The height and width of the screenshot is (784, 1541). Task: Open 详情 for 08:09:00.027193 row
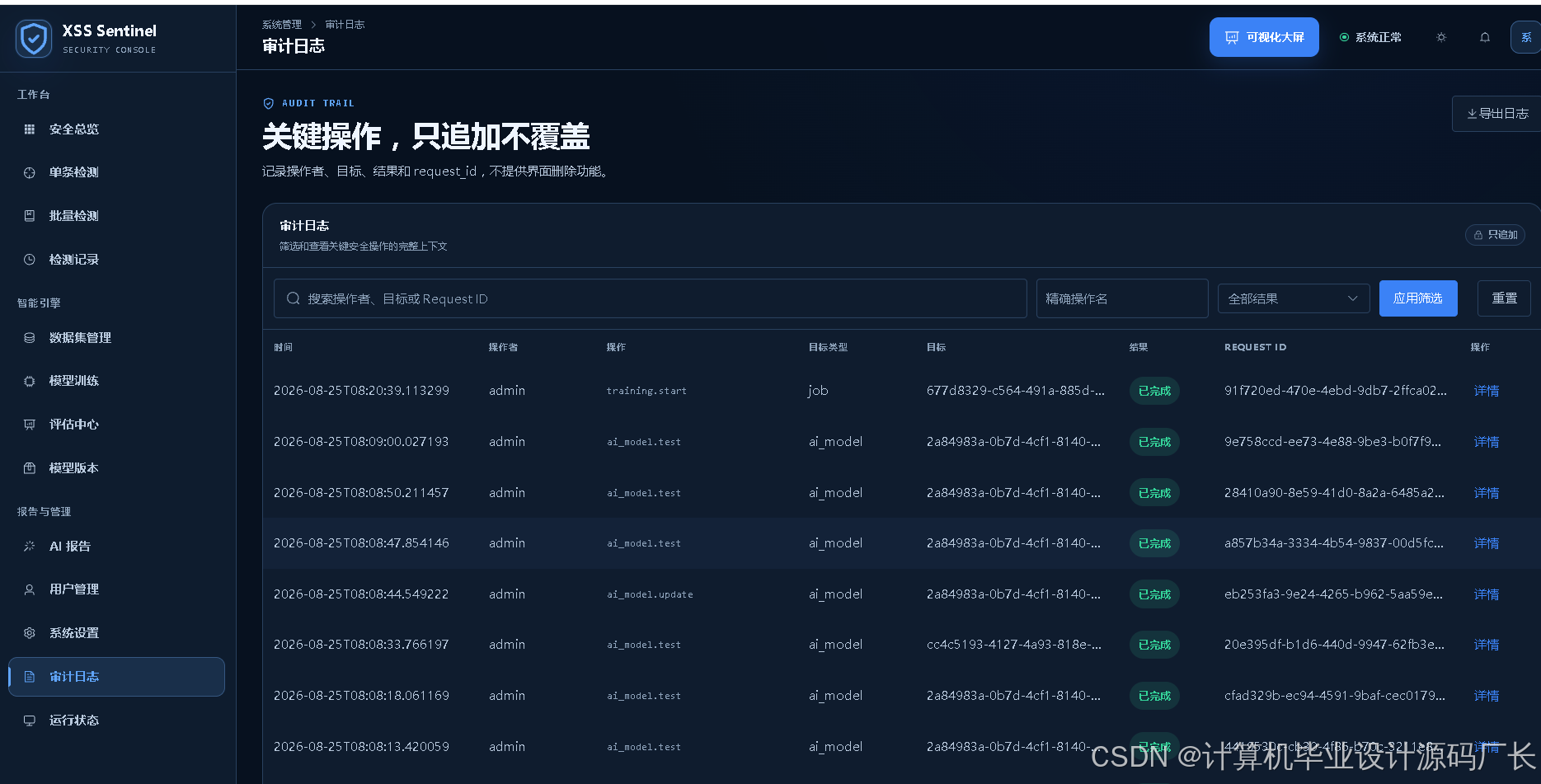1487,442
